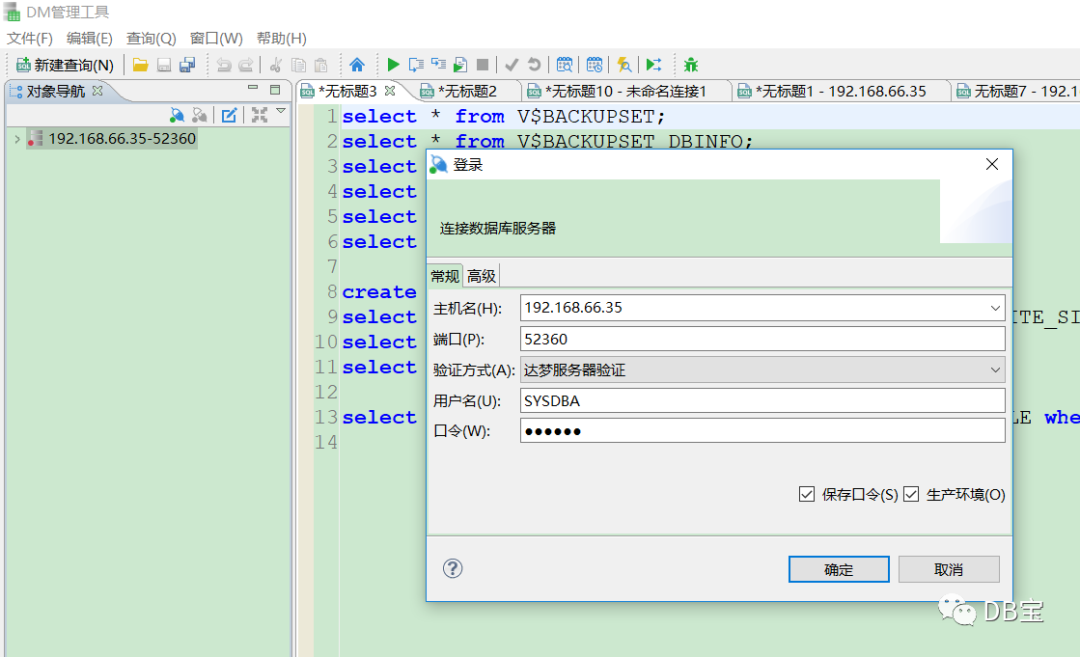Switch to the 高级 tab in the login dialog
The image size is (1080, 657).
pos(481,276)
